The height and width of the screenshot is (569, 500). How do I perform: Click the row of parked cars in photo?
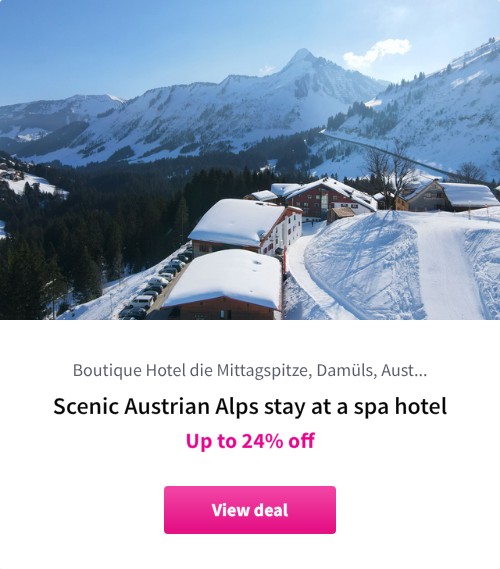click(x=156, y=285)
